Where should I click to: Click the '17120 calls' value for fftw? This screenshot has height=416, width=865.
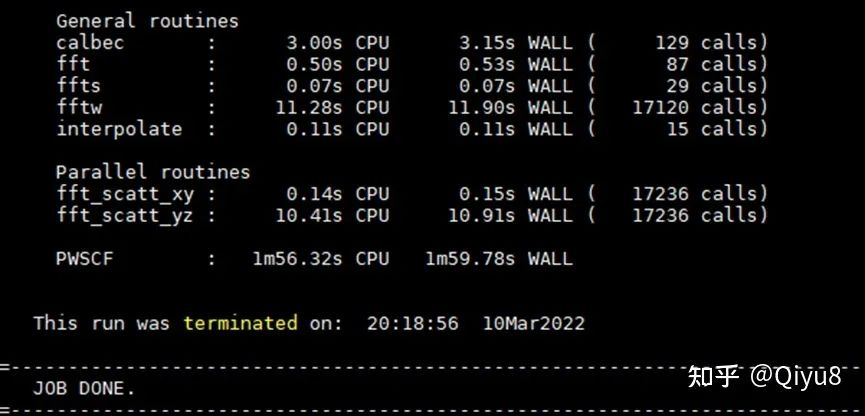(x=700, y=107)
